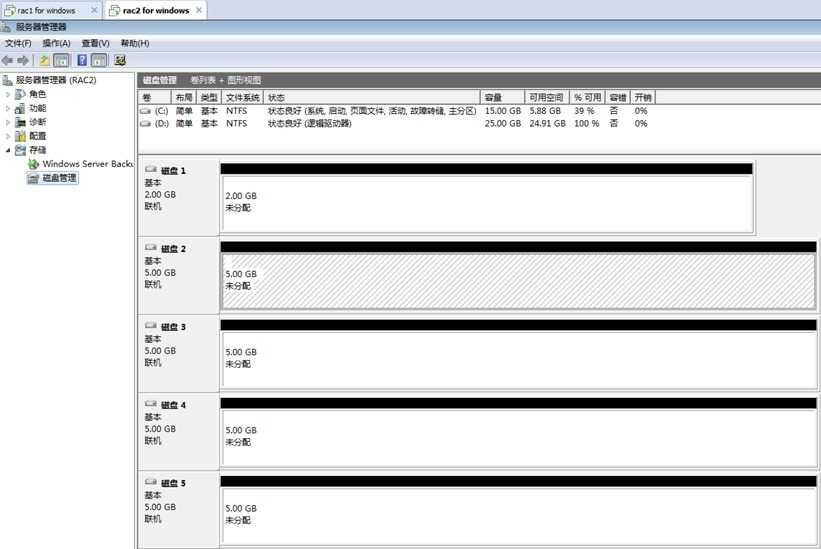The height and width of the screenshot is (549, 821).
Task: Select 磁盘 1 unallocated 2.00 GB region
Action: pyautogui.click(x=487, y=204)
